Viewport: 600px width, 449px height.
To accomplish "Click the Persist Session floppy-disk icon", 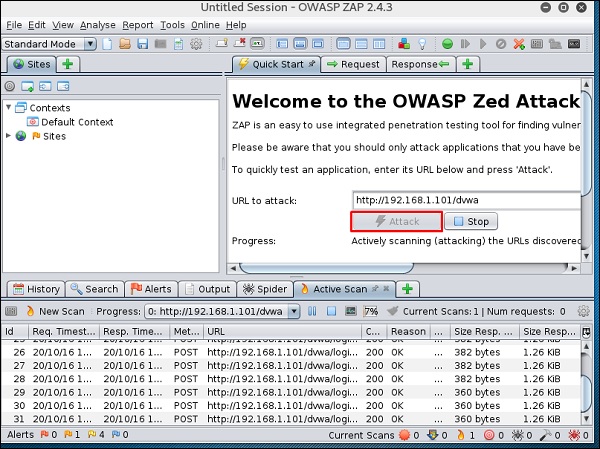I will point(143,44).
